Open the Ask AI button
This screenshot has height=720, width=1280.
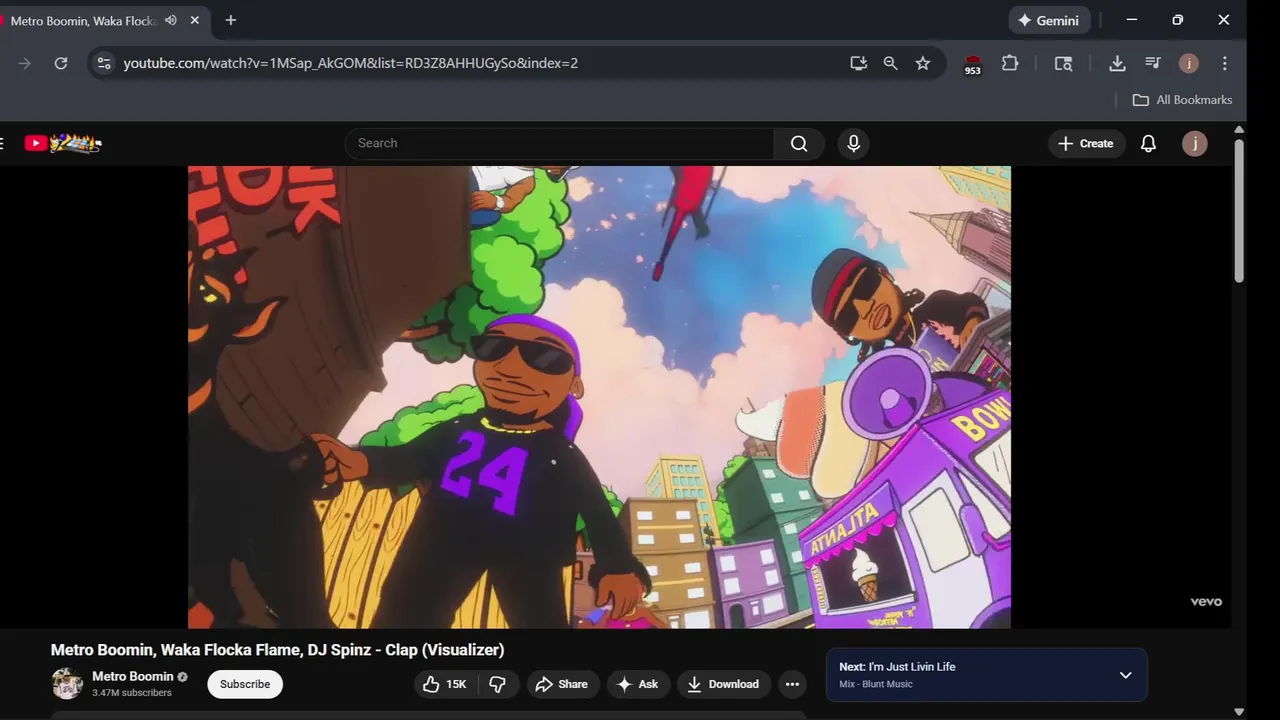point(637,684)
